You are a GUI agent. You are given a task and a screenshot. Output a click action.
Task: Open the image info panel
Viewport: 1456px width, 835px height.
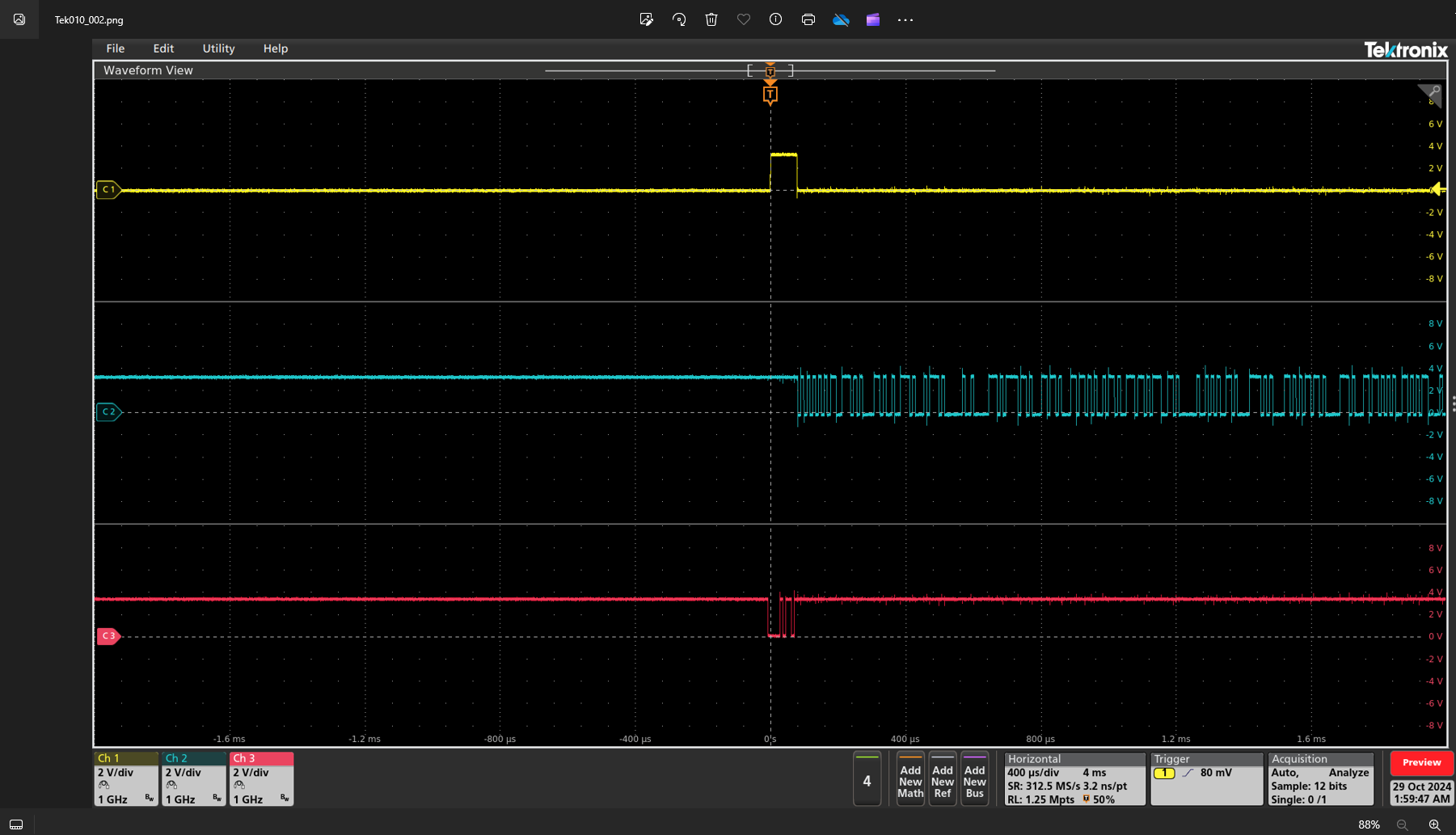pos(775,19)
